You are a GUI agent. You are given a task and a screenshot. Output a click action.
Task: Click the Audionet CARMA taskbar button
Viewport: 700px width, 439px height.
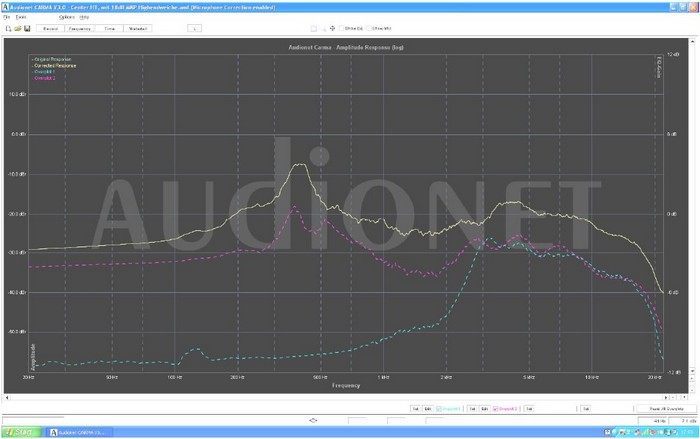[x=79, y=432]
